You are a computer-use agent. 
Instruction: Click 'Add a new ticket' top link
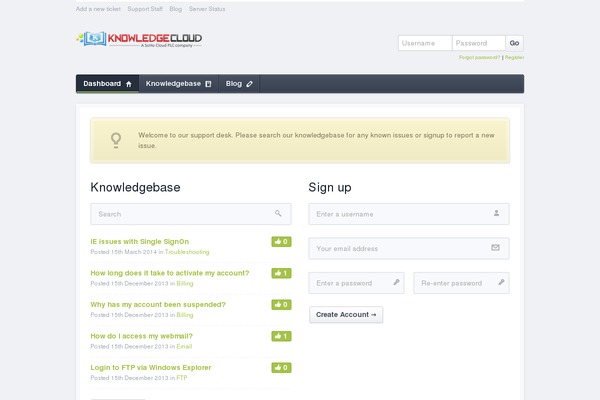point(98,9)
